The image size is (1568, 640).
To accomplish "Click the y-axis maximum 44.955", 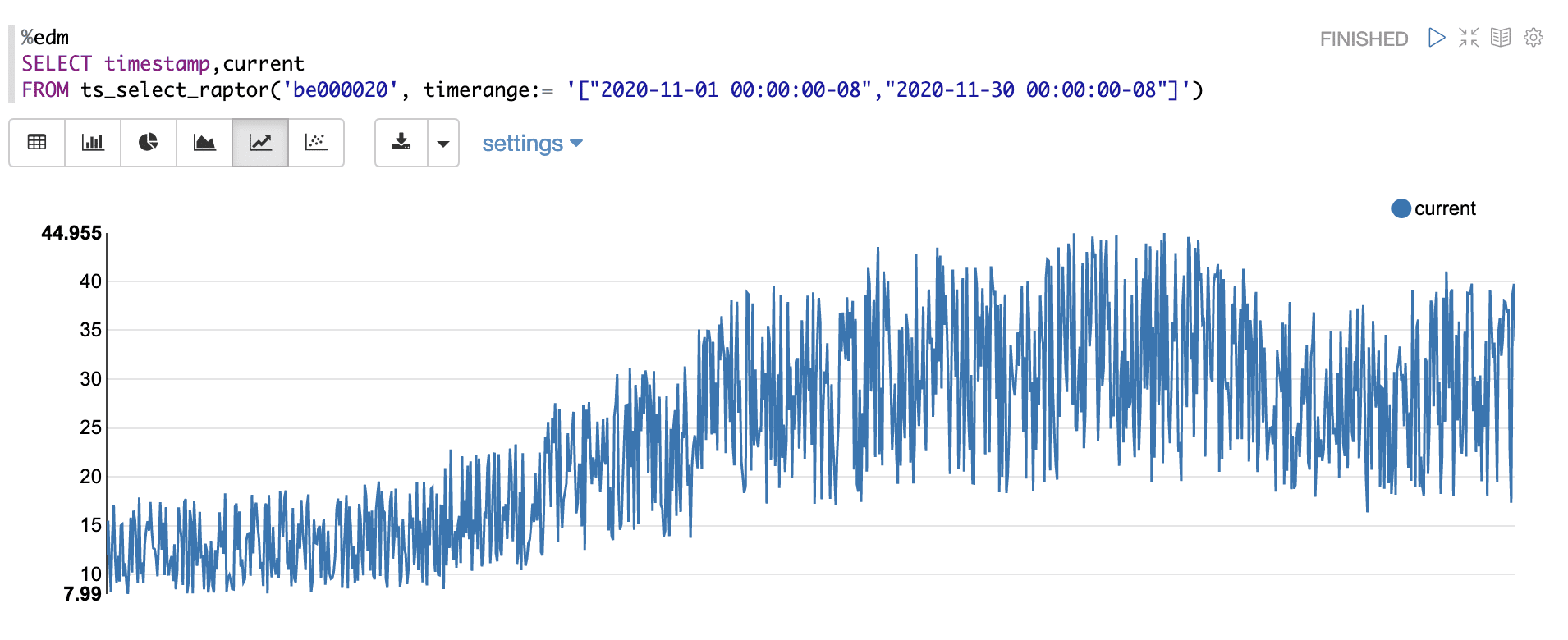I will pos(71,233).
